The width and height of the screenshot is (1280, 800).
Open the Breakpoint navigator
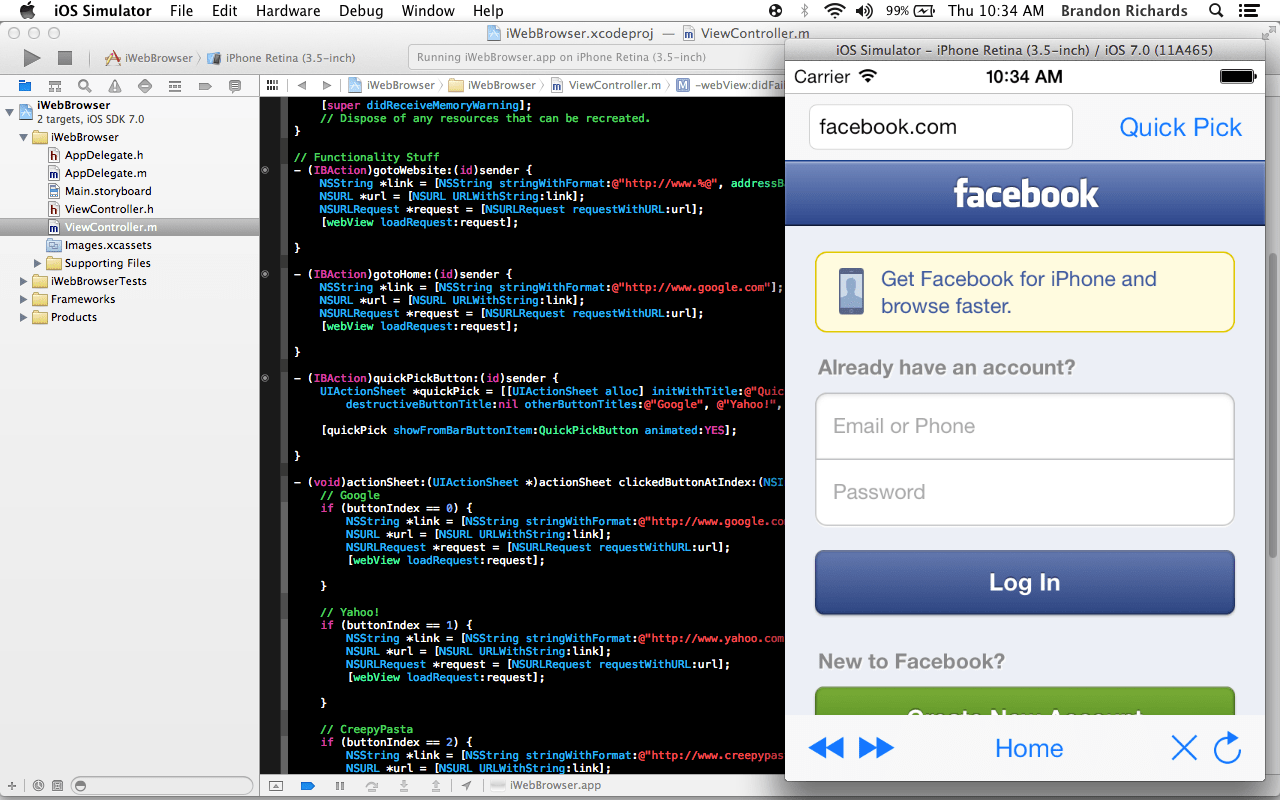(205, 86)
